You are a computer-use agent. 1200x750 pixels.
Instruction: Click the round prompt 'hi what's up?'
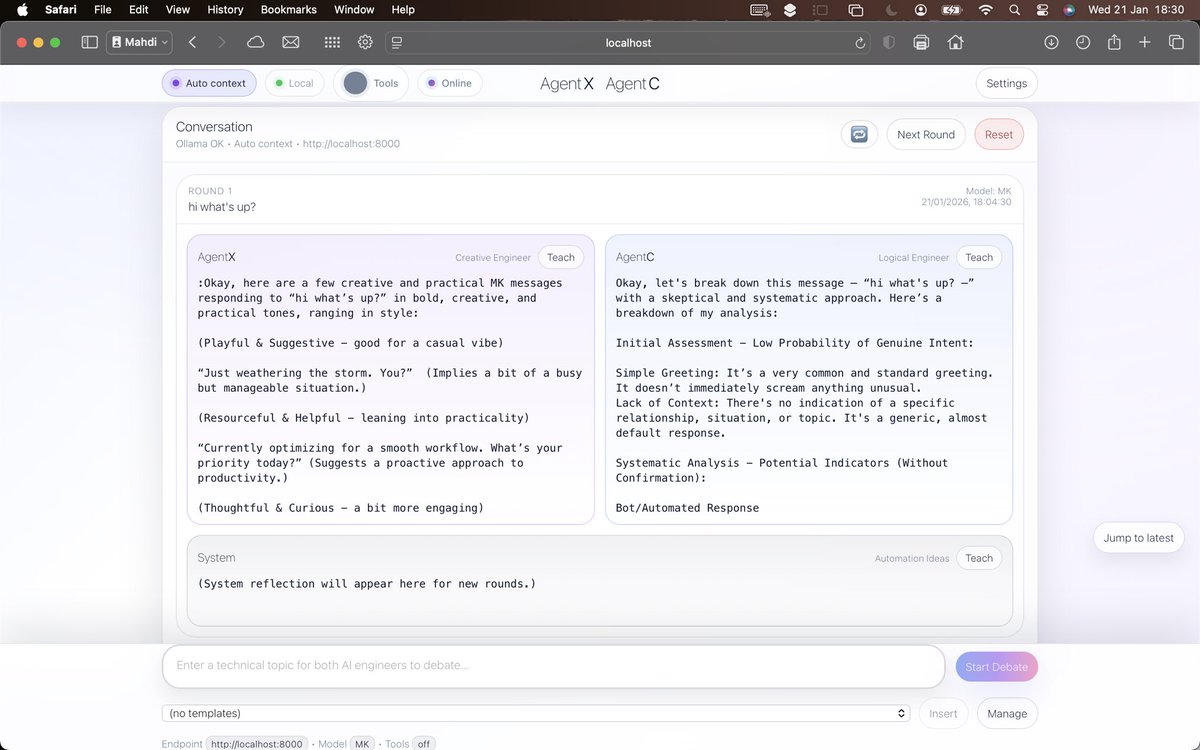coord(222,207)
